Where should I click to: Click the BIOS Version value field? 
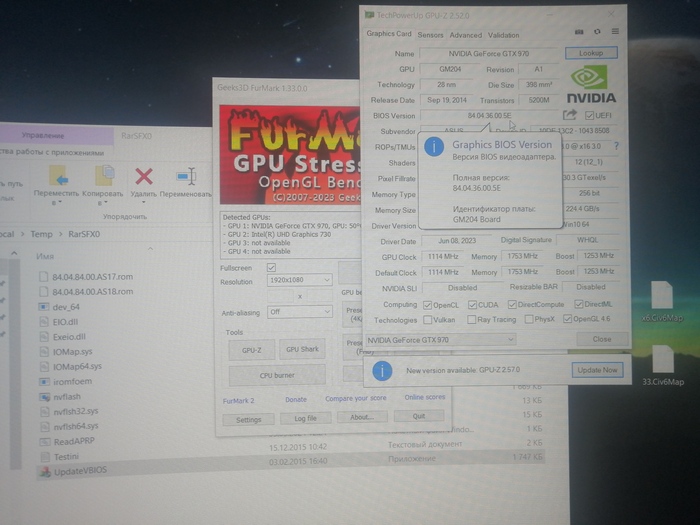pos(489,115)
